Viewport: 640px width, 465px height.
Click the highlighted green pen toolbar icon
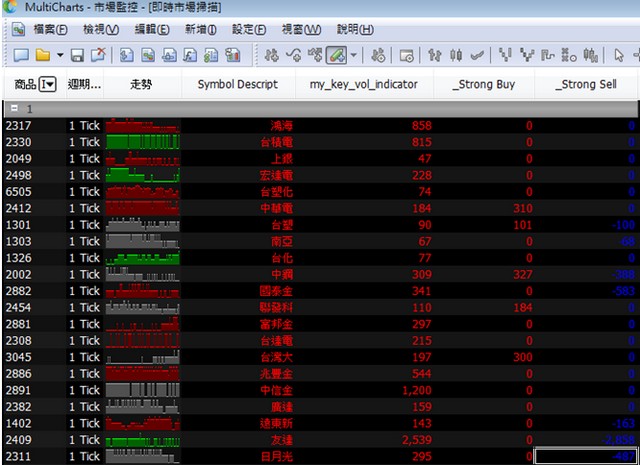(x=336, y=55)
